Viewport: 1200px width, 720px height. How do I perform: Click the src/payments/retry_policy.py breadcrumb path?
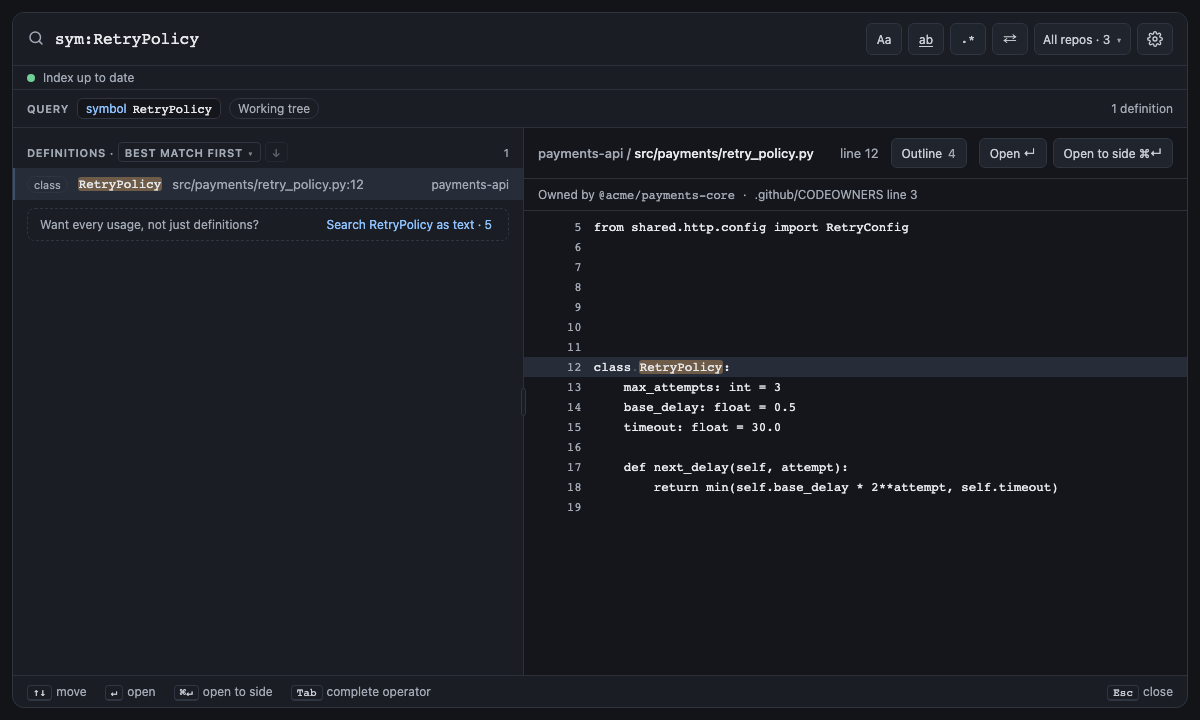724,153
